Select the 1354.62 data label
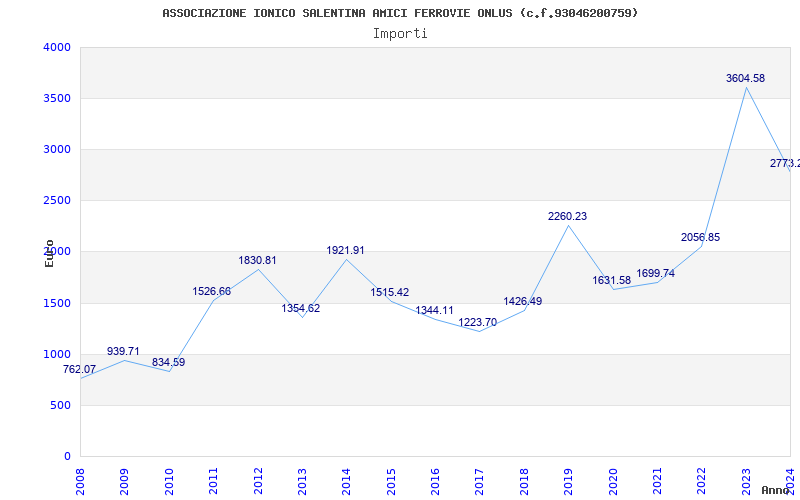The image size is (800, 500). 301,309
